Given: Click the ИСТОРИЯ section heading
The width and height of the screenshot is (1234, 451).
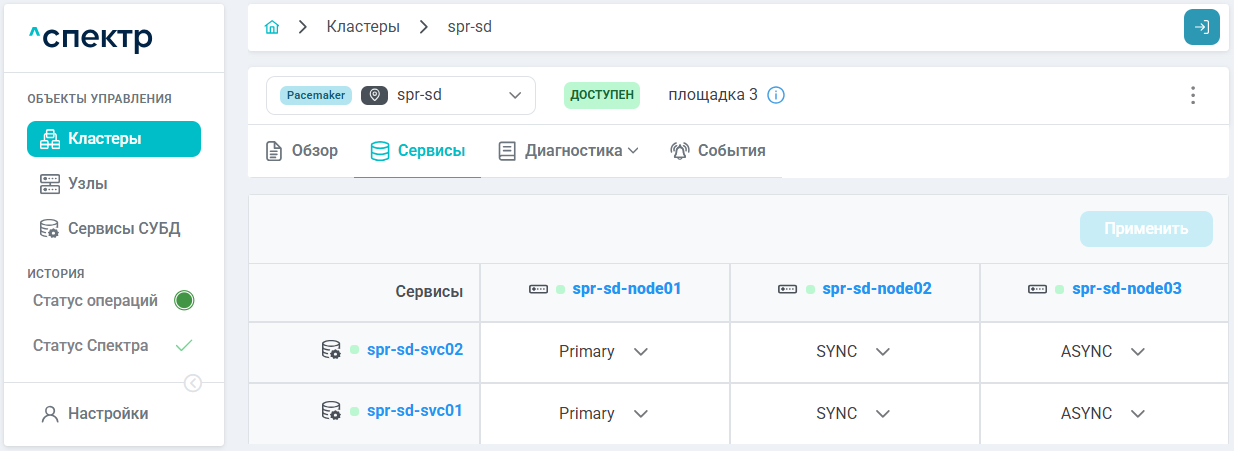Looking at the screenshot, I should point(56,273).
